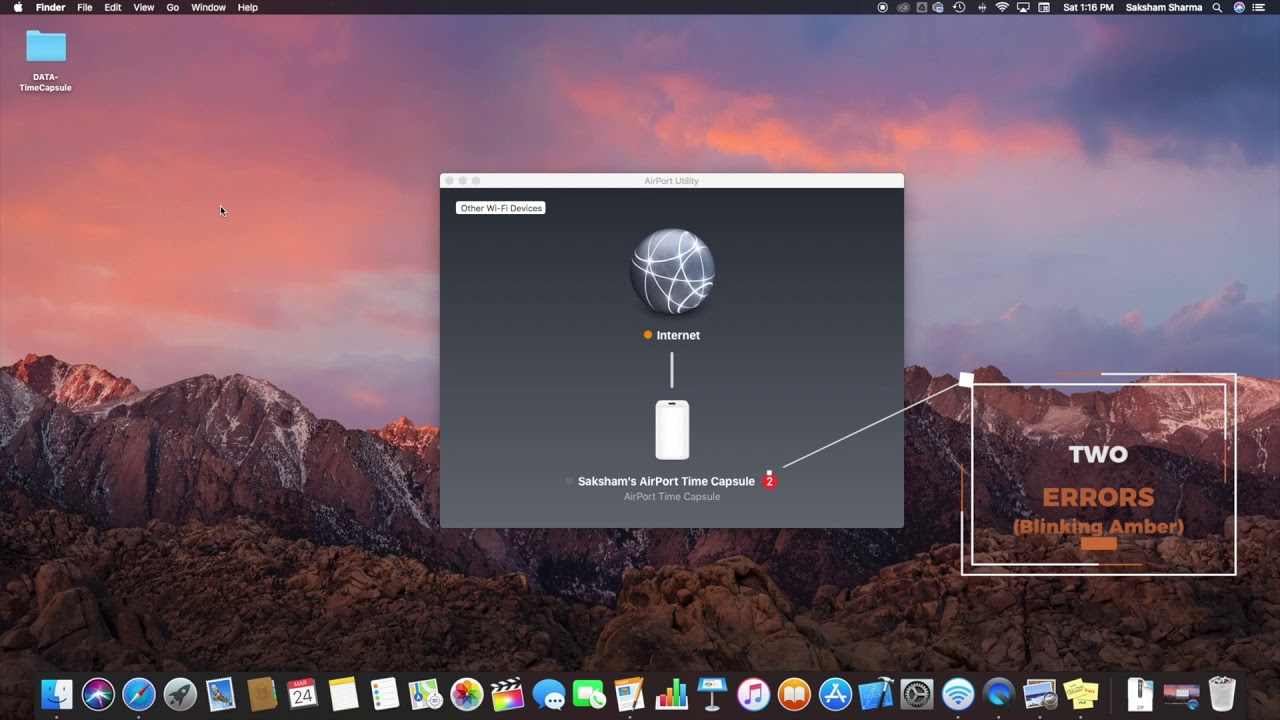Open Notification Center list icon
The height and width of the screenshot is (720, 1280).
[1260, 7]
